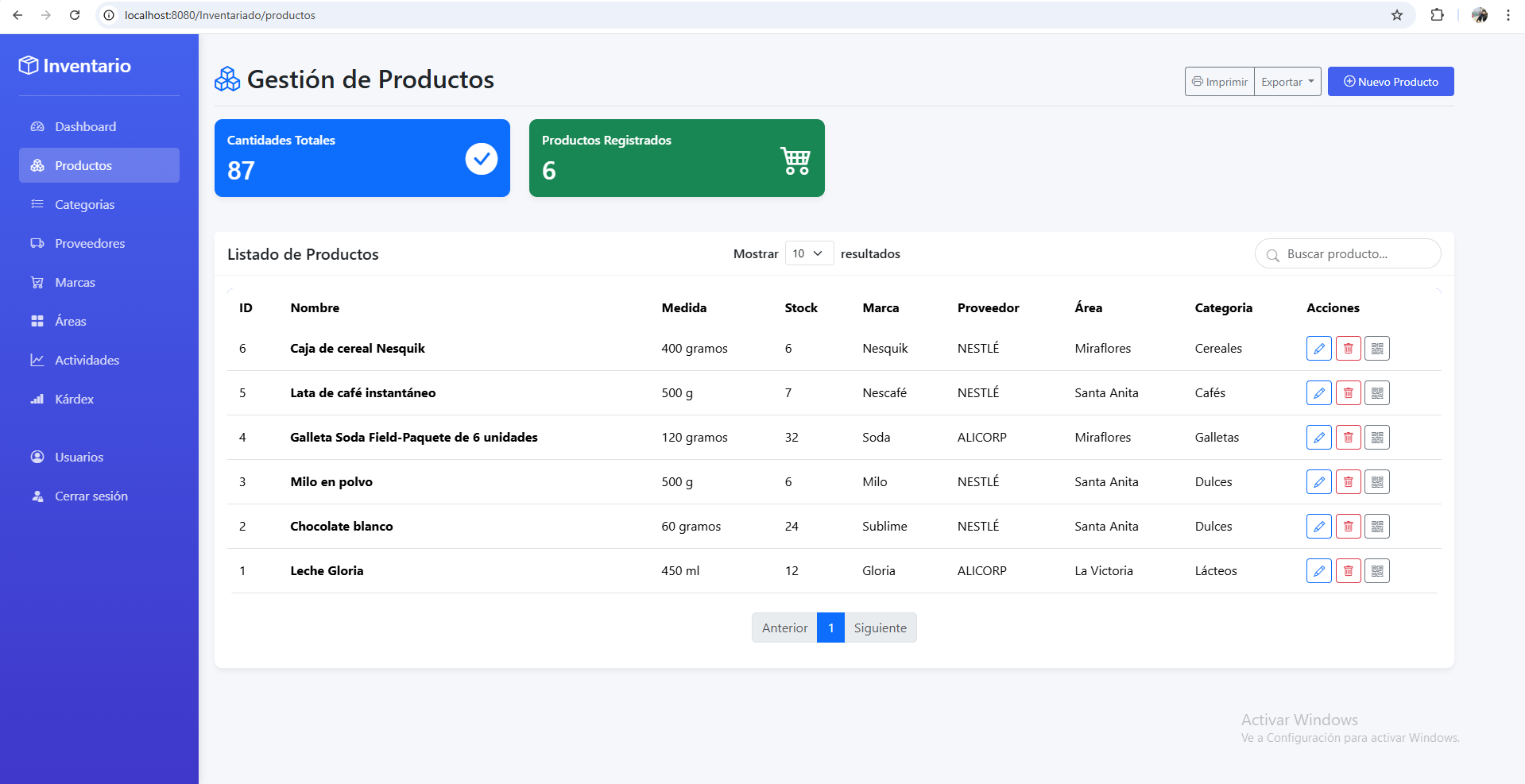
Task: Open Usuarios in the sidebar
Action: tap(99, 458)
